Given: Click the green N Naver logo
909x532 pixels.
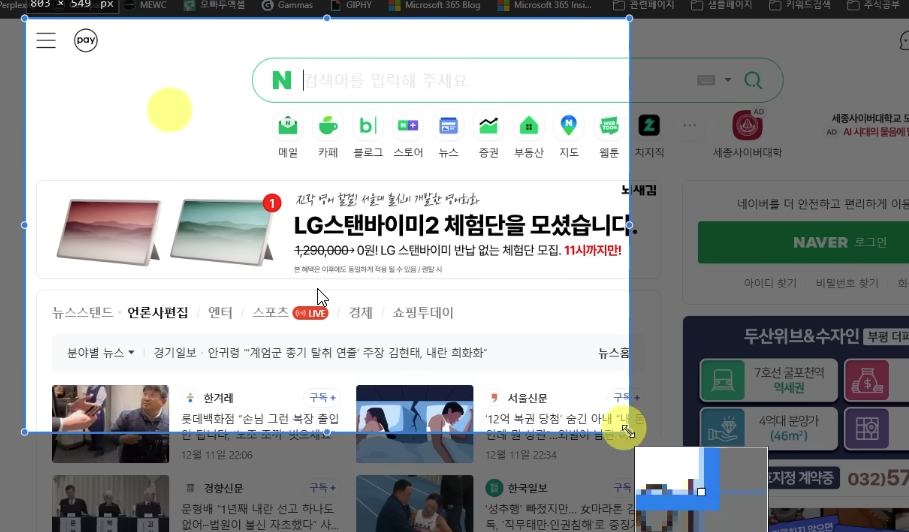Looking at the screenshot, I should [282, 80].
